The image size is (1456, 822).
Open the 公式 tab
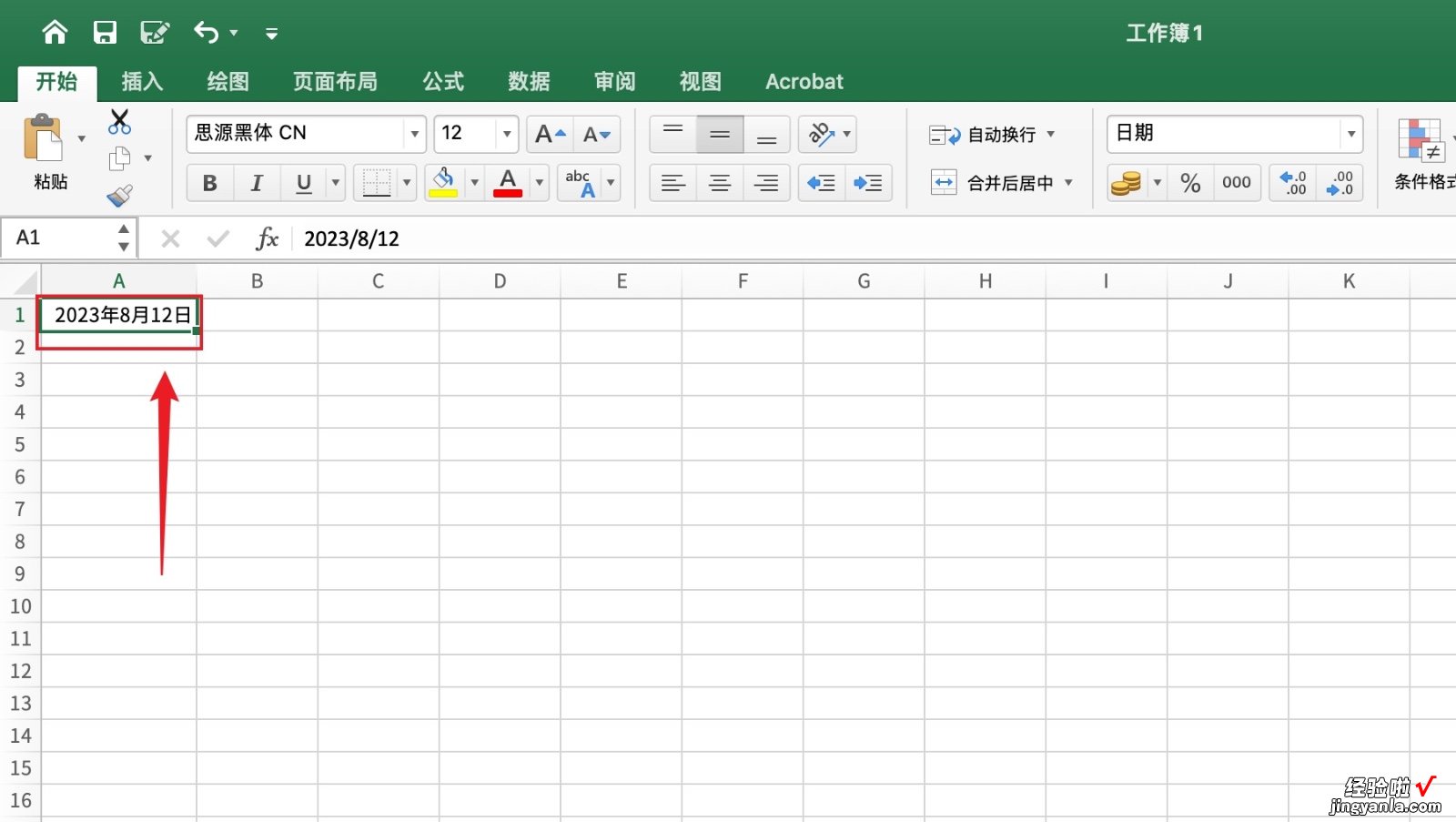tap(443, 82)
